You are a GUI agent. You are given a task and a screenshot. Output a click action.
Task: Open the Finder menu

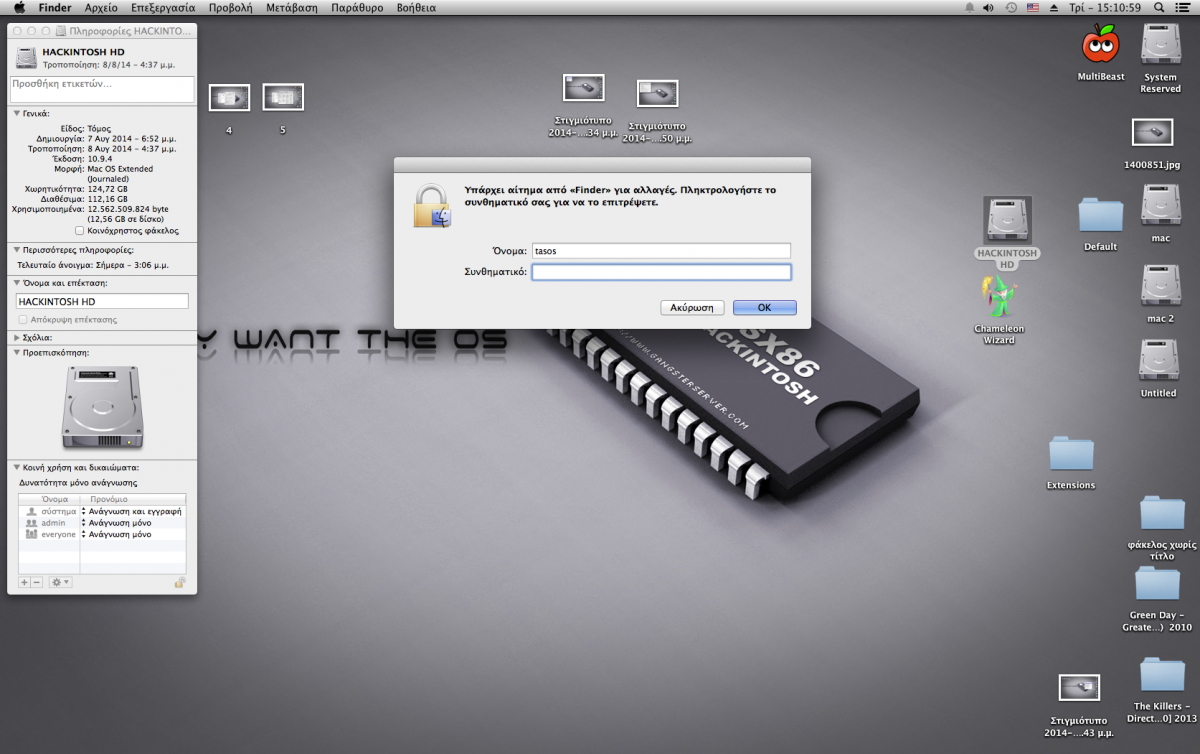[55, 7]
